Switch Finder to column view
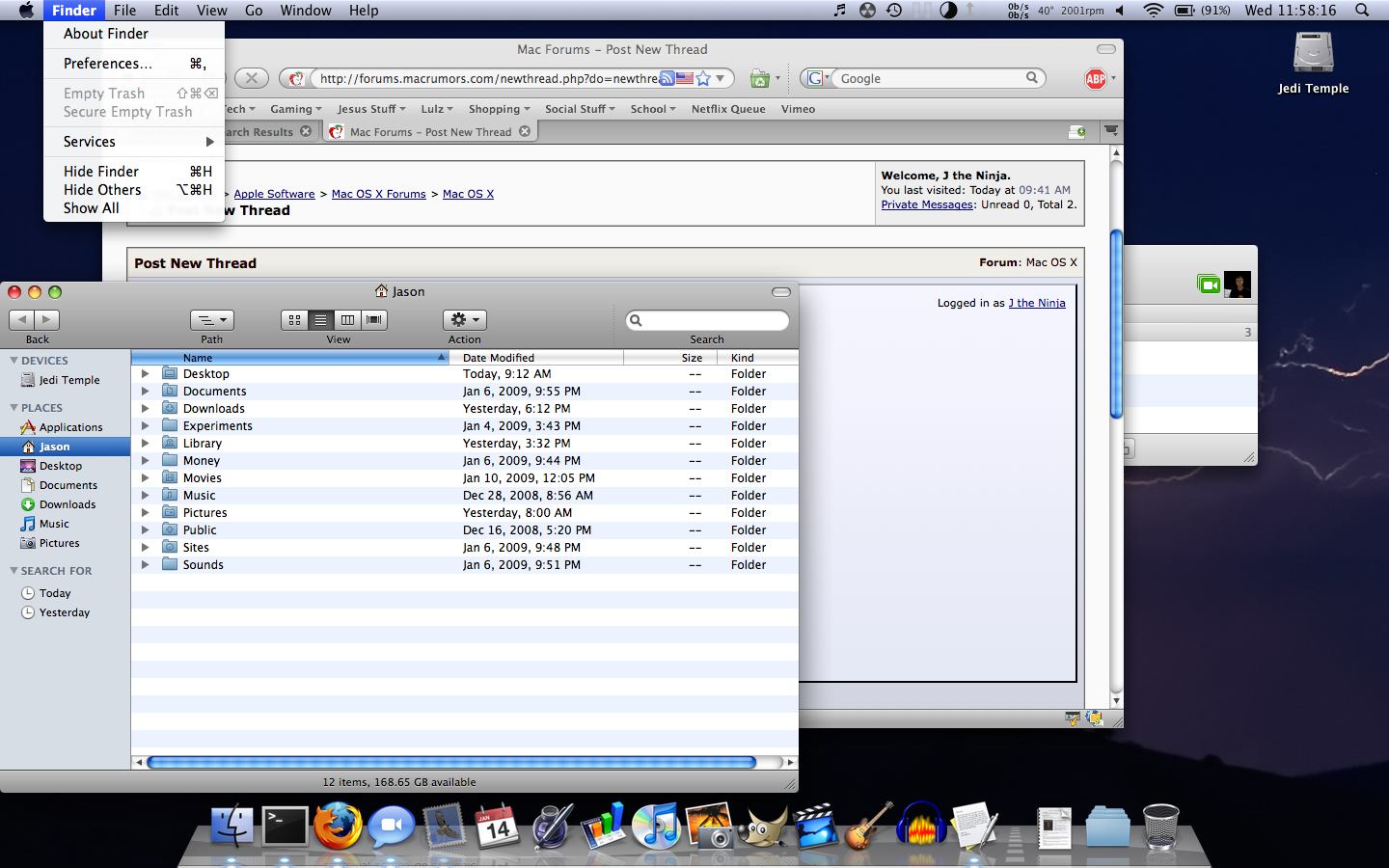Viewport: 1389px width, 868px height. (347, 319)
